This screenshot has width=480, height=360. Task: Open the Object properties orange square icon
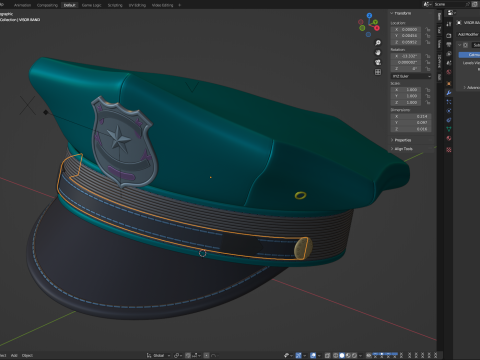(x=449, y=83)
